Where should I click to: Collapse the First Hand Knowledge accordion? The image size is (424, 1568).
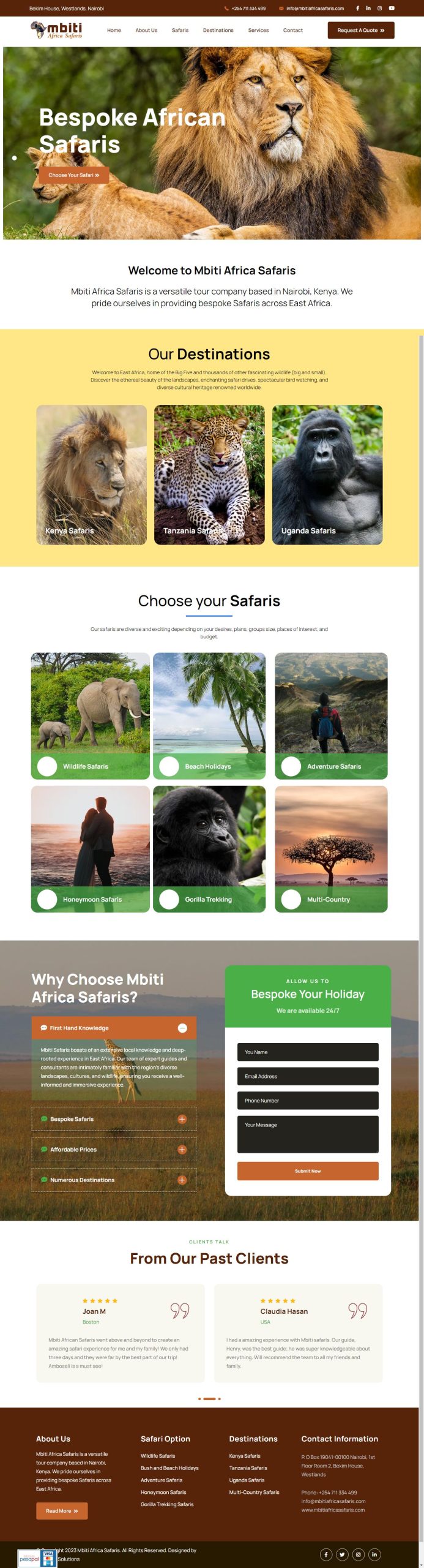tap(182, 1028)
